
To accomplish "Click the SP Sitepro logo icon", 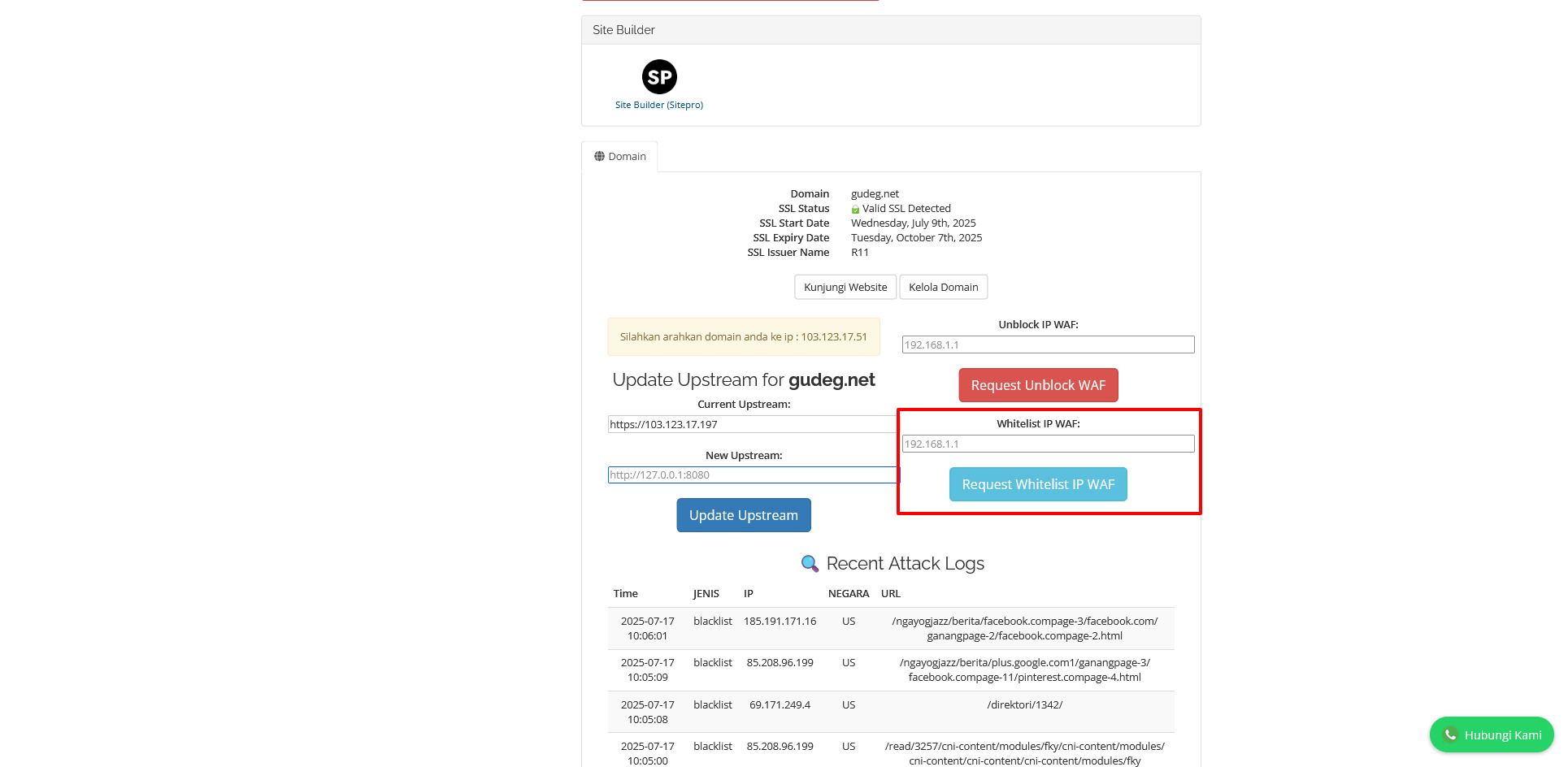I will click(659, 76).
